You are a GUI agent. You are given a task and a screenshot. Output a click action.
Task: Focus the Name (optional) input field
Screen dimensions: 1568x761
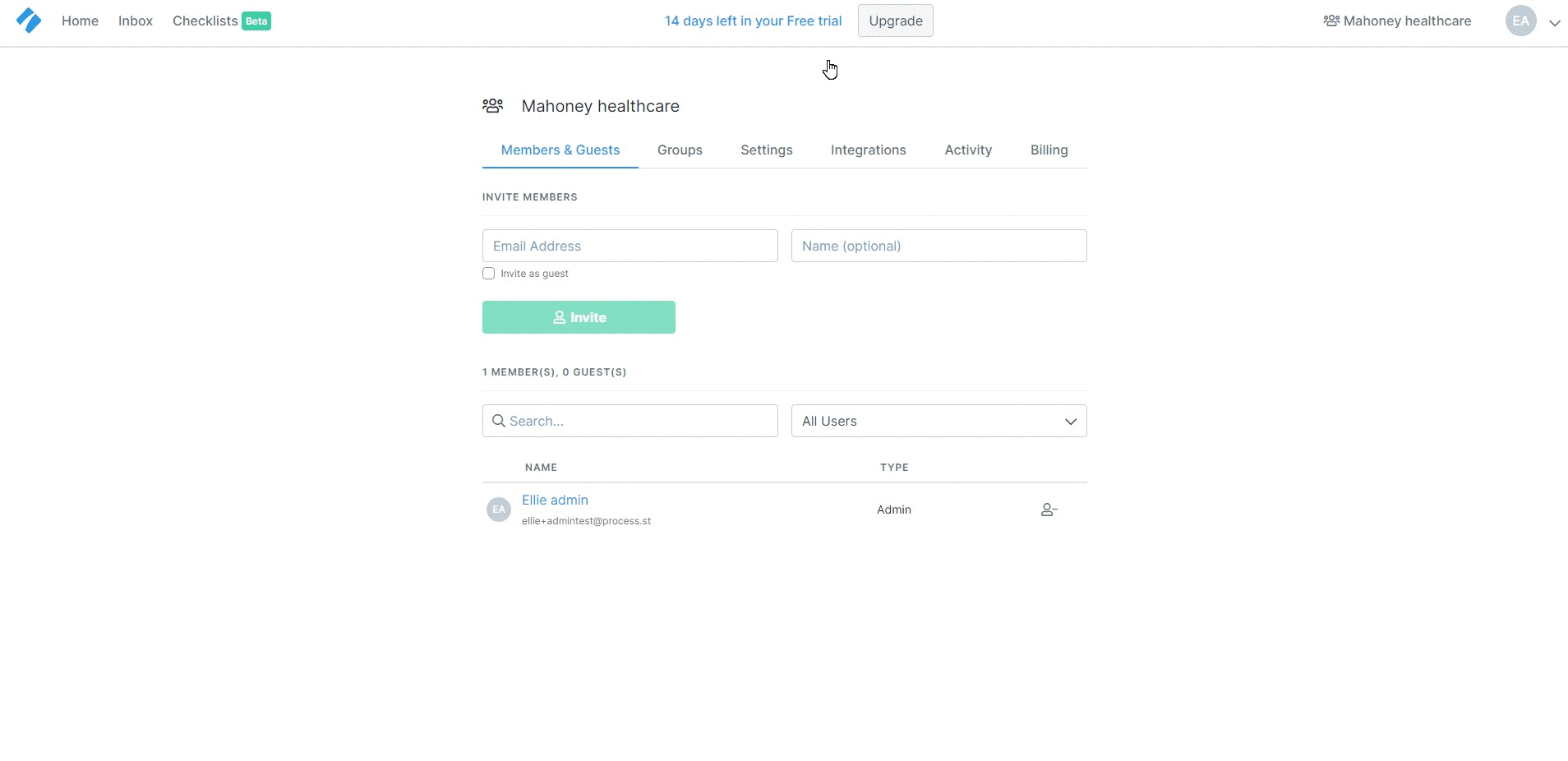(938, 246)
